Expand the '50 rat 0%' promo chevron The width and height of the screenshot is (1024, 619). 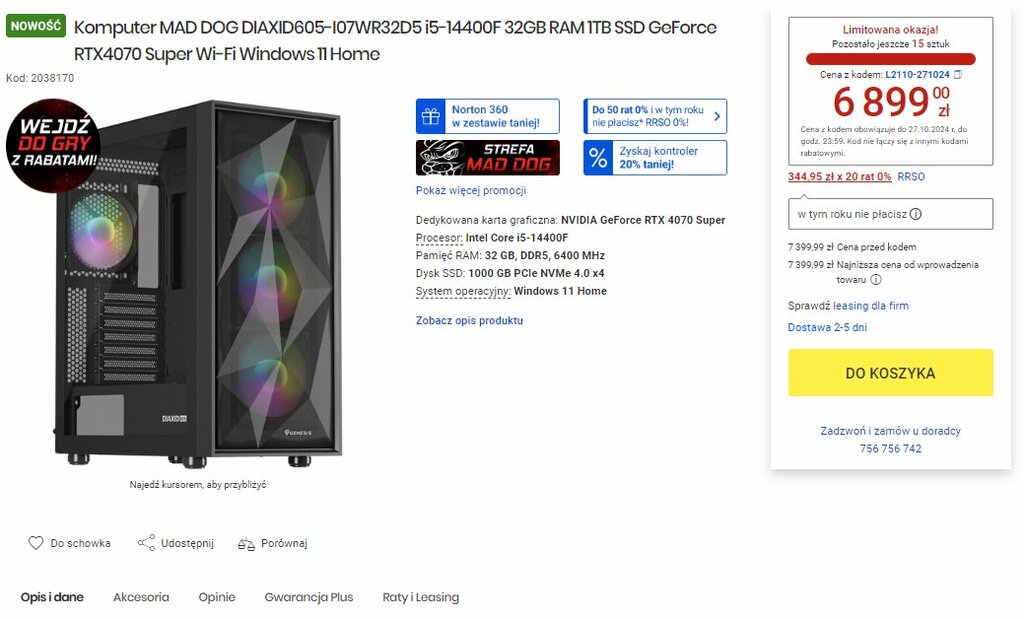tap(717, 116)
